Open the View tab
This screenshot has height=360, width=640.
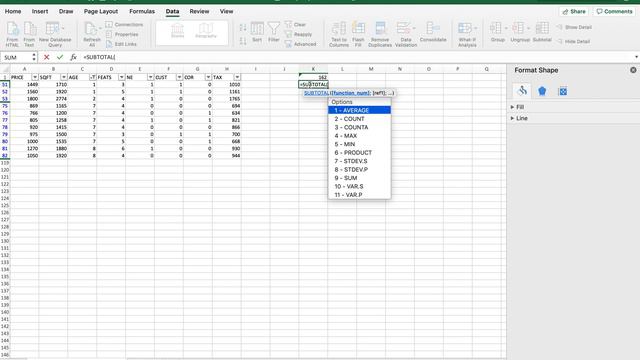[x=227, y=11]
